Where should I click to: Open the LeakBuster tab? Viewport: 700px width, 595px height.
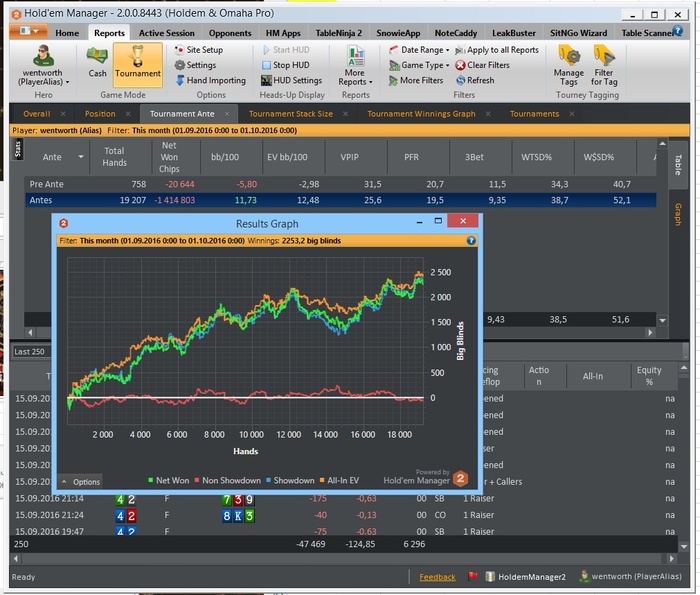tap(514, 33)
